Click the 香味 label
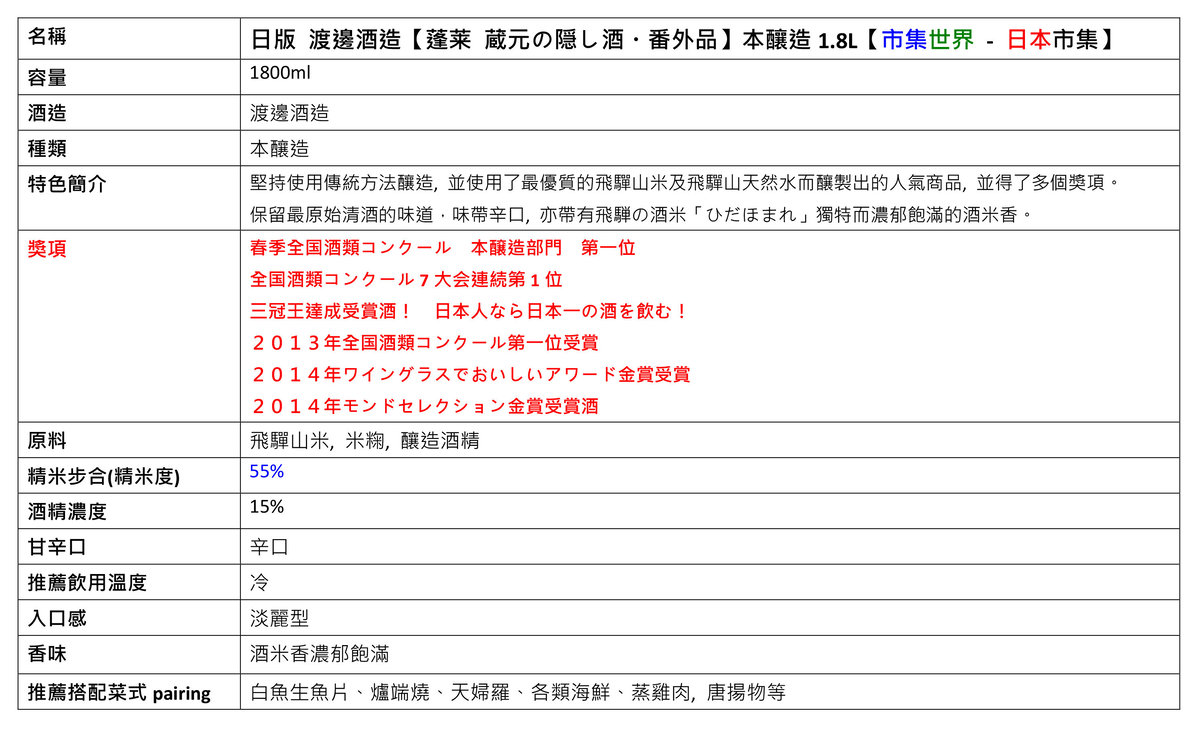The height and width of the screenshot is (731, 1200). [x=48, y=655]
